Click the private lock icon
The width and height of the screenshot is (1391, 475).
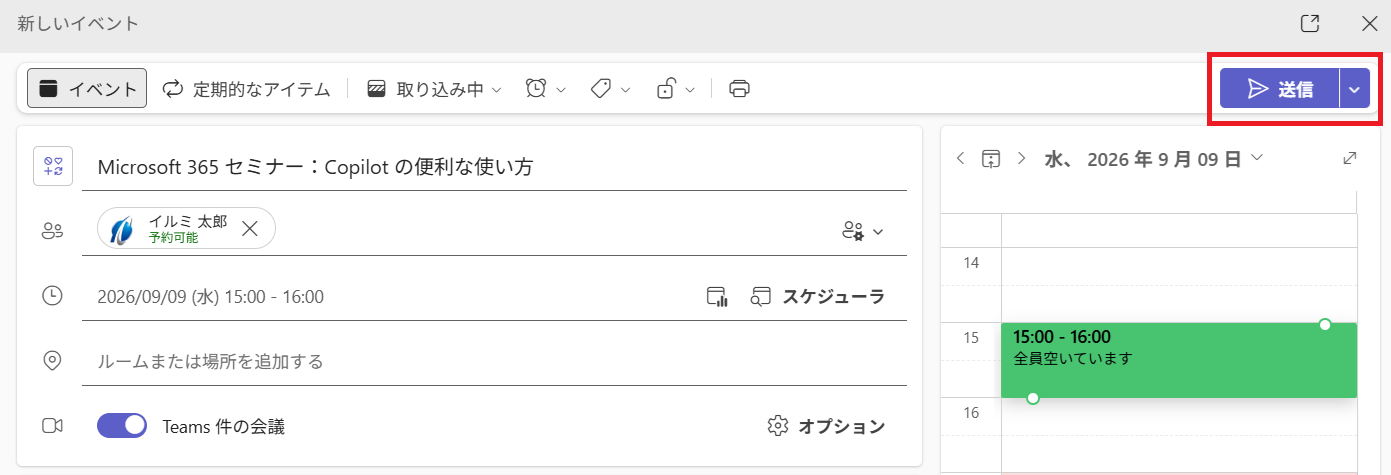tap(665, 89)
